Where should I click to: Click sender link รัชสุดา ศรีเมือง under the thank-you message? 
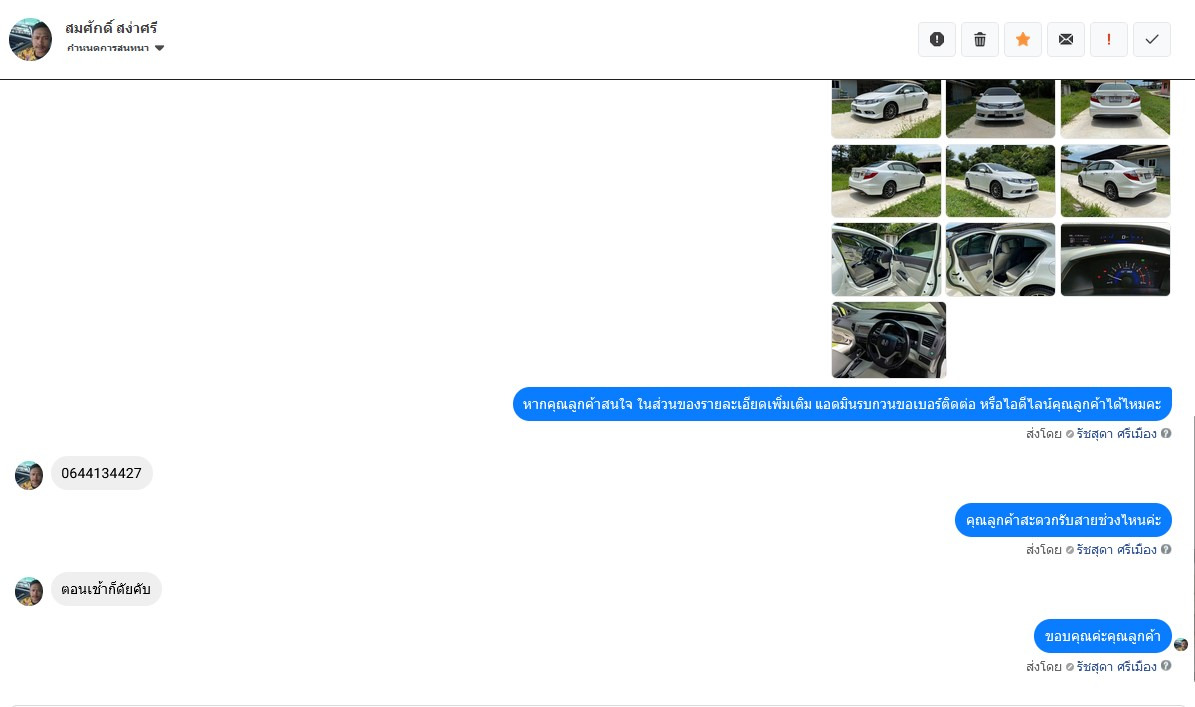point(1117,667)
